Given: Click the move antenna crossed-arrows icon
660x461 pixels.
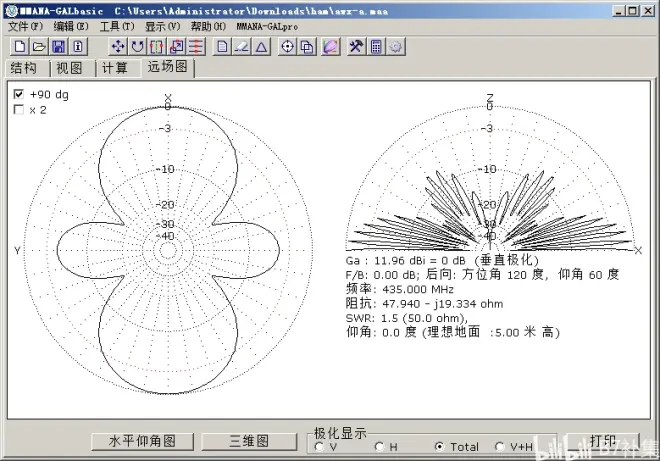Looking at the screenshot, I should coord(117,47).
